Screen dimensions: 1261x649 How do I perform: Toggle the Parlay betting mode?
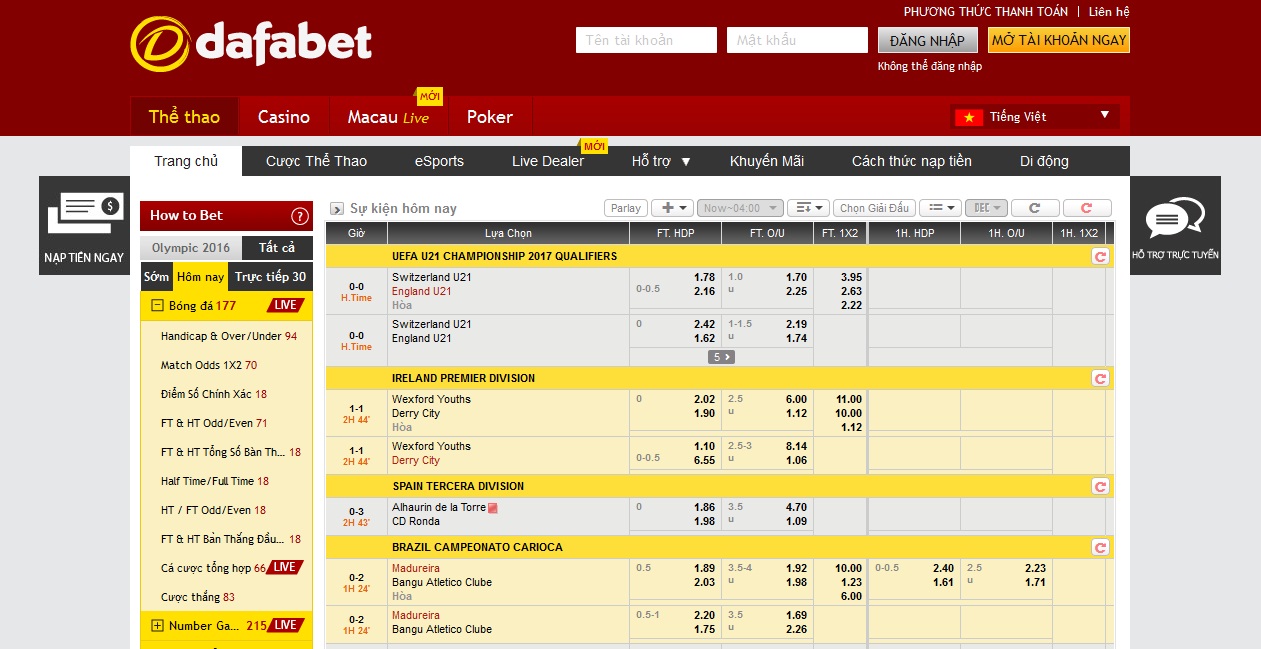(x=624, y=208)
